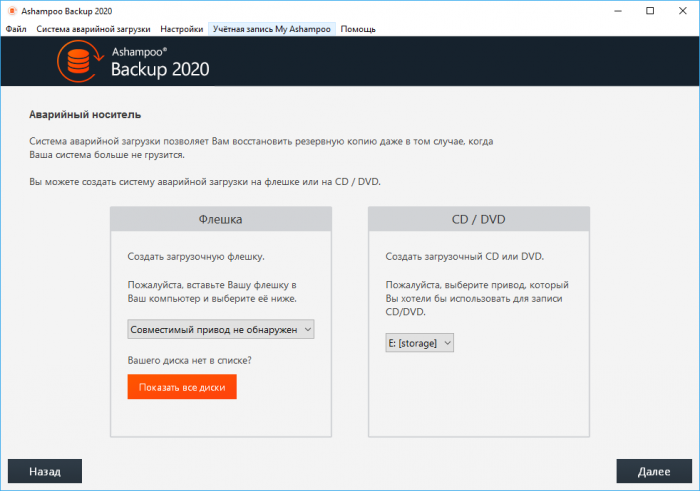Click the Ashampoo Backup 2020 title bar

(x=300, y=10)
